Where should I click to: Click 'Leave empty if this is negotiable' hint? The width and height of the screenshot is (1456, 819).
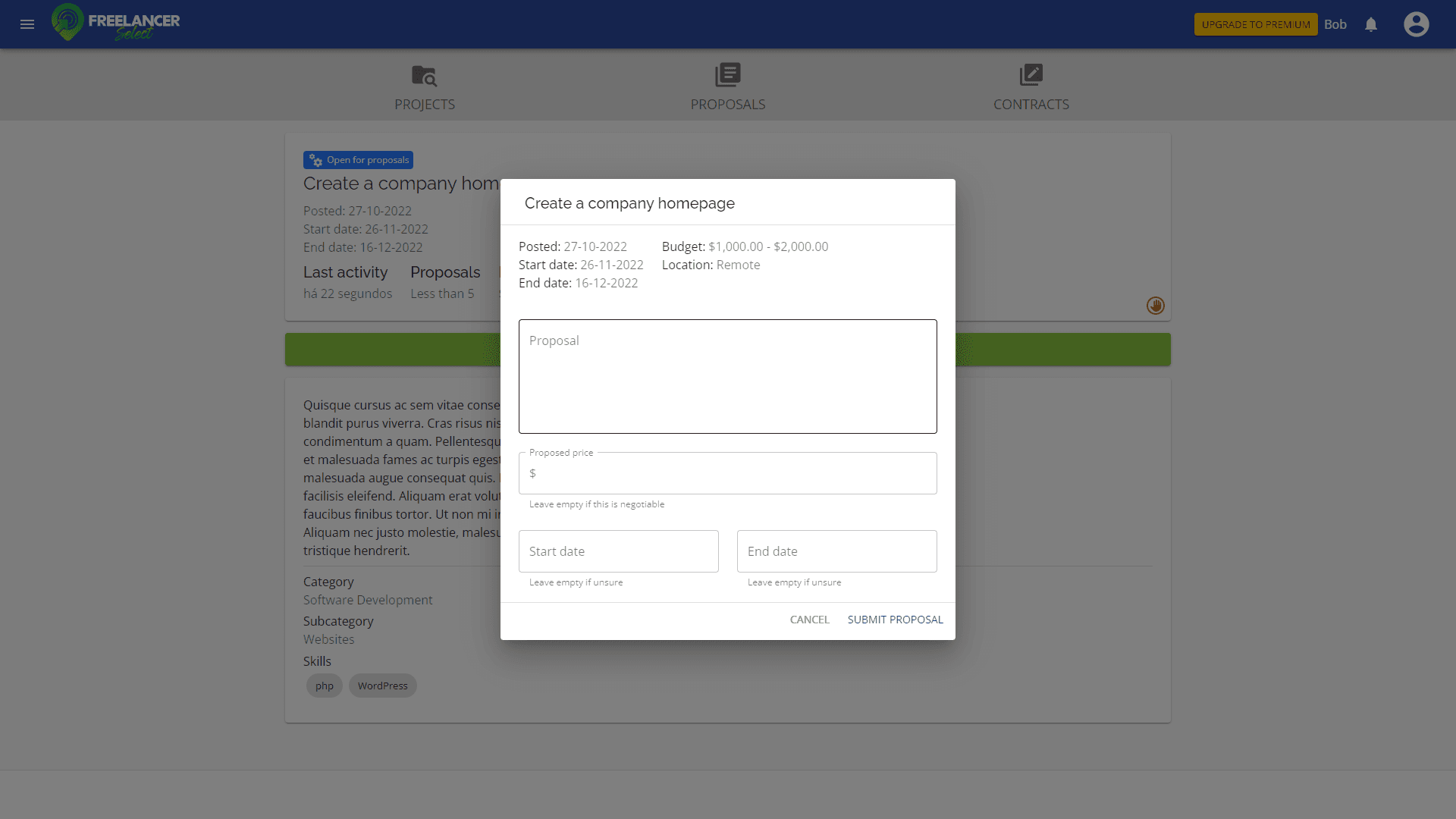pos(597,504)
